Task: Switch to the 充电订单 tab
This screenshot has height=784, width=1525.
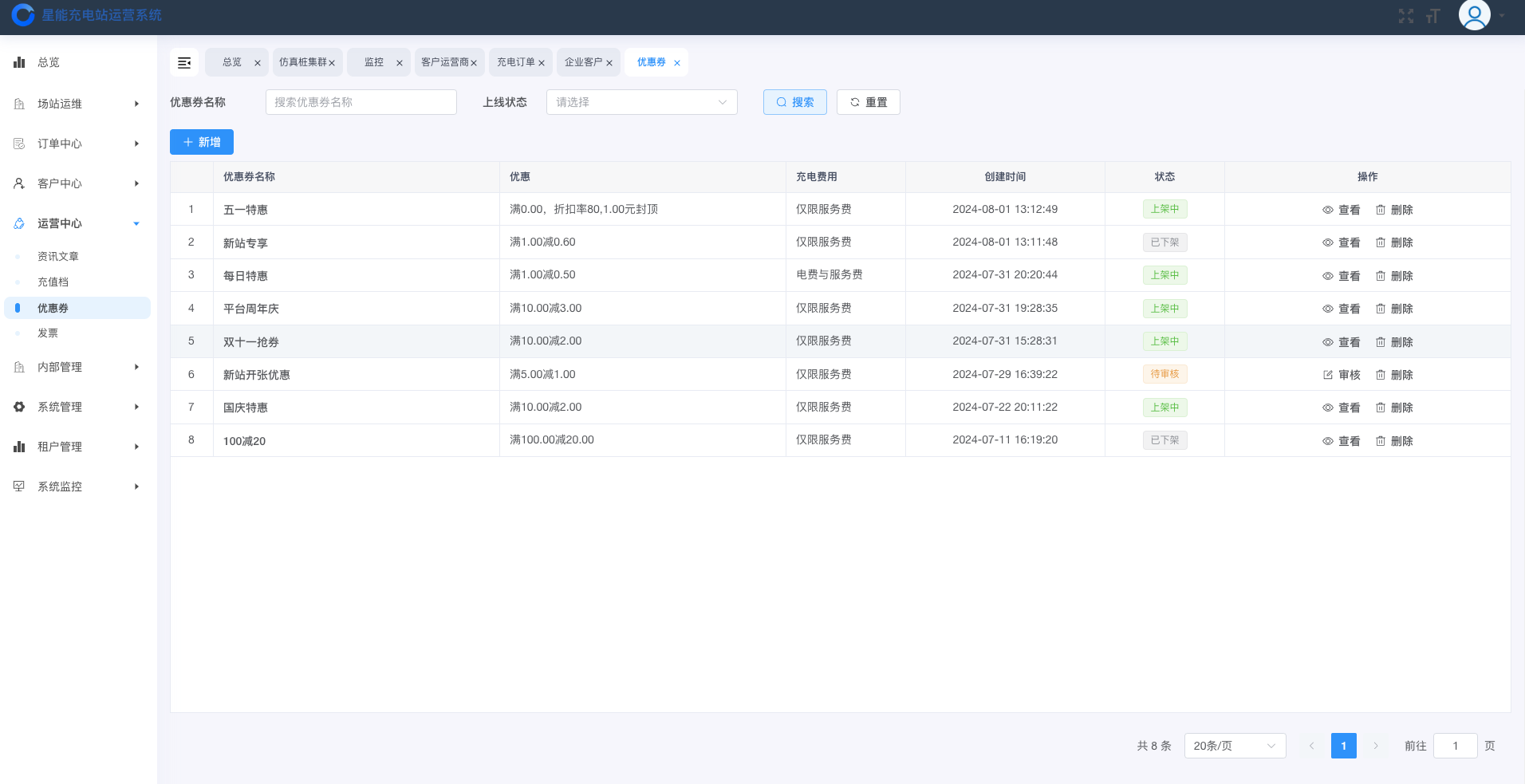Action: [x=515, y=62]
